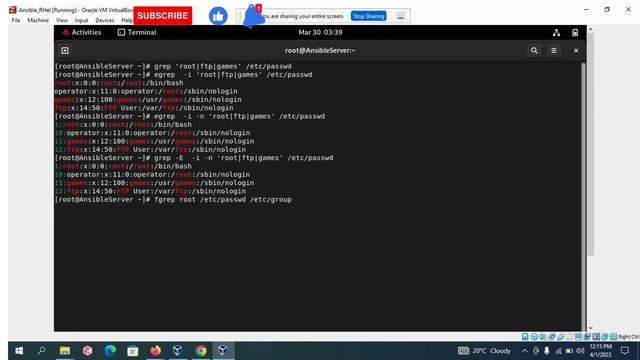Open VirtualBox Devices menu

pyautogui.click(x=104, y=20)
